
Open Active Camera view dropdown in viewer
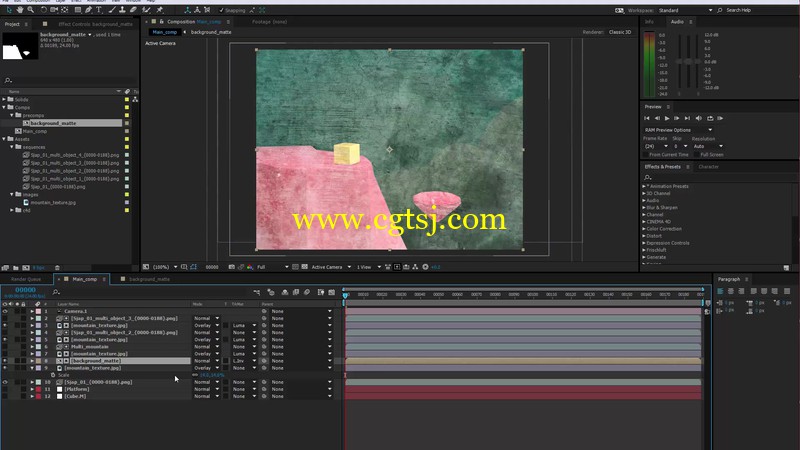pos(331,267)
